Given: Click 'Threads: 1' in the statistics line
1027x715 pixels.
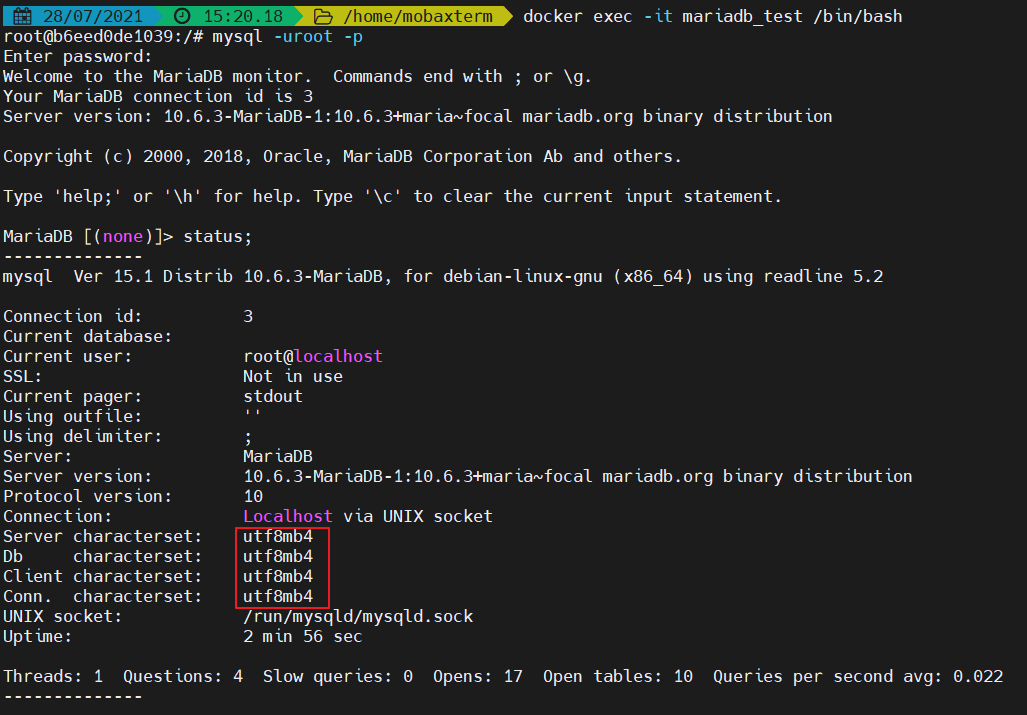Looking at the screenshot, I should pos(53,676).
